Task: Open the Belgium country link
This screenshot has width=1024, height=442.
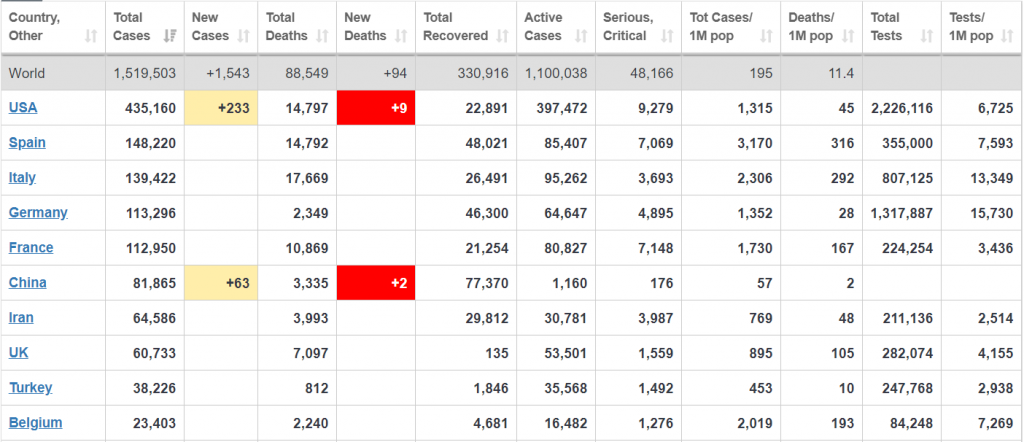Action: [x=35, y=422]
